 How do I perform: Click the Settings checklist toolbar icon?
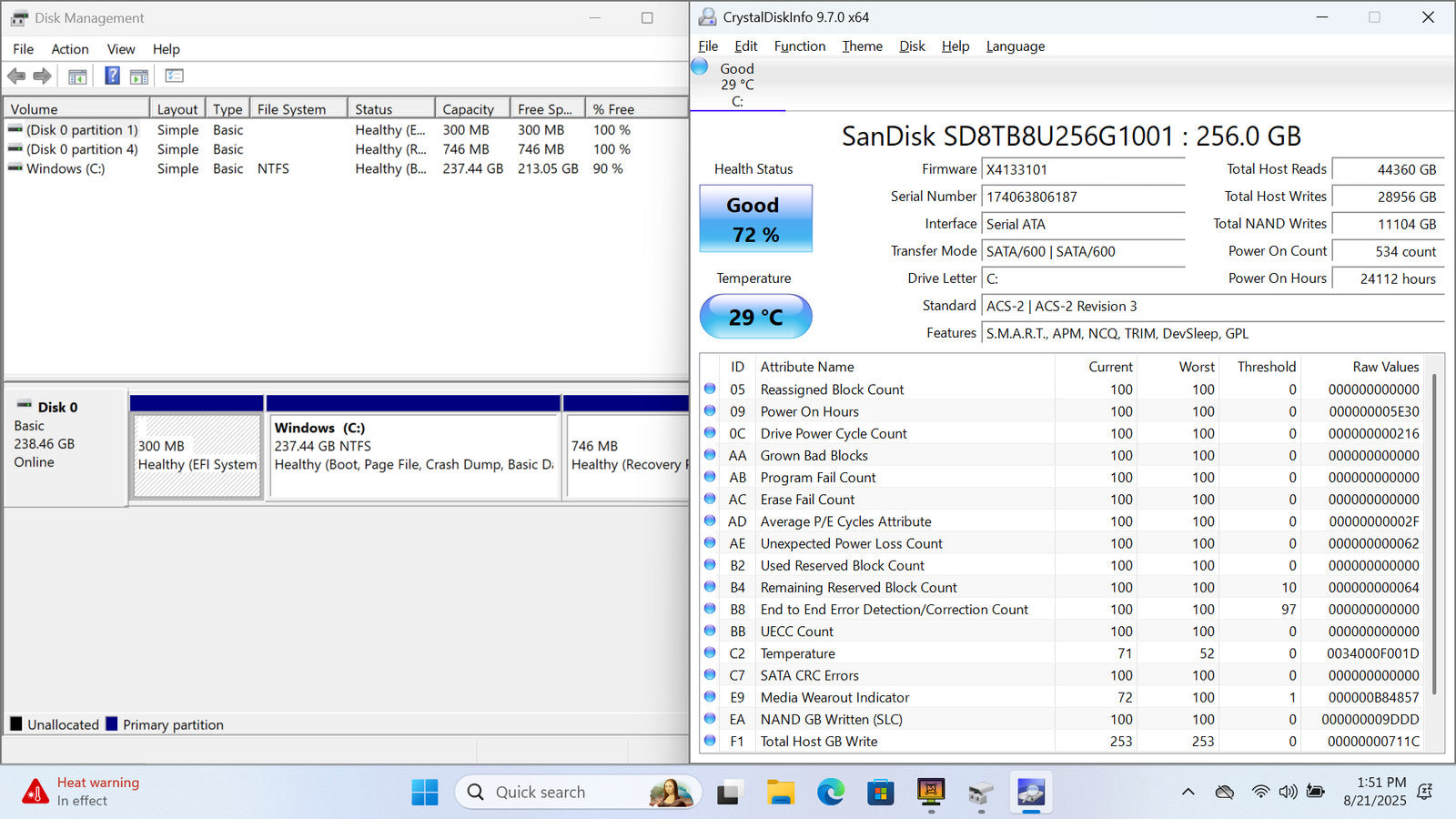pyautogui.click(x=174, y=76)
